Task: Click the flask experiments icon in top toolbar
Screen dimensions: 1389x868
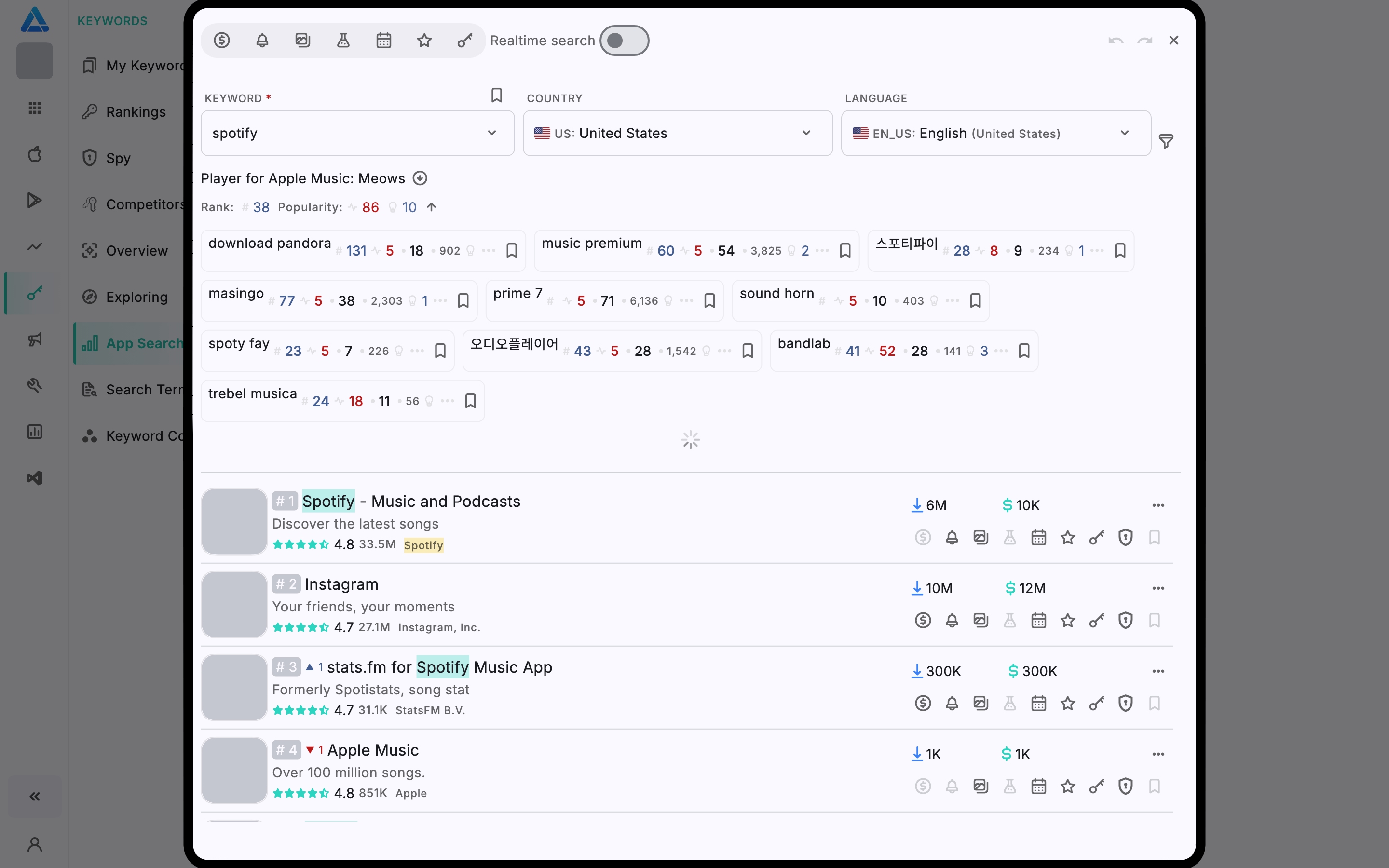Action: pyautogui.click(x=343, y=40)
